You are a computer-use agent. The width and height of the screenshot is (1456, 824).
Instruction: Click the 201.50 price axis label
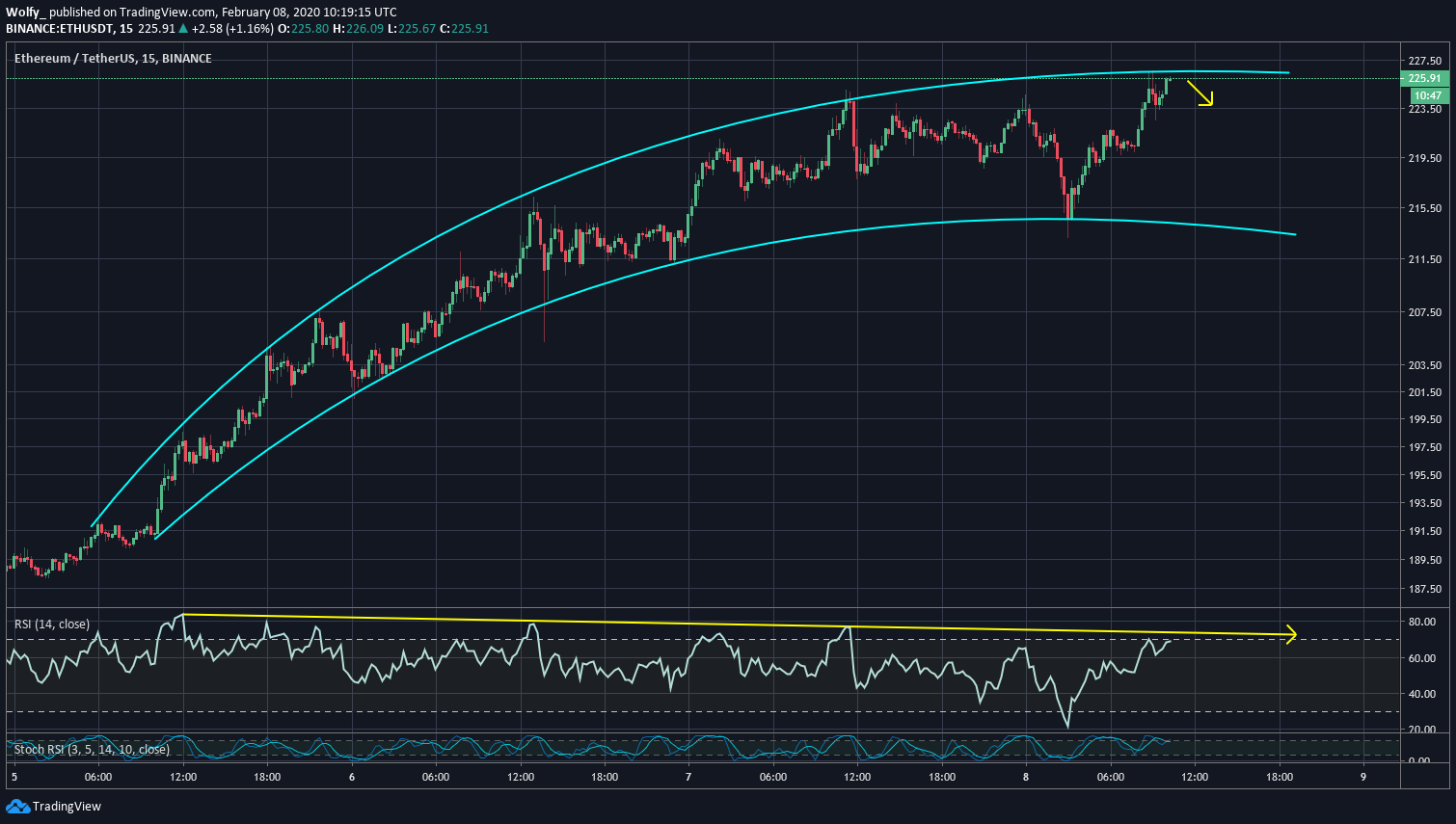coord(1424,392)
